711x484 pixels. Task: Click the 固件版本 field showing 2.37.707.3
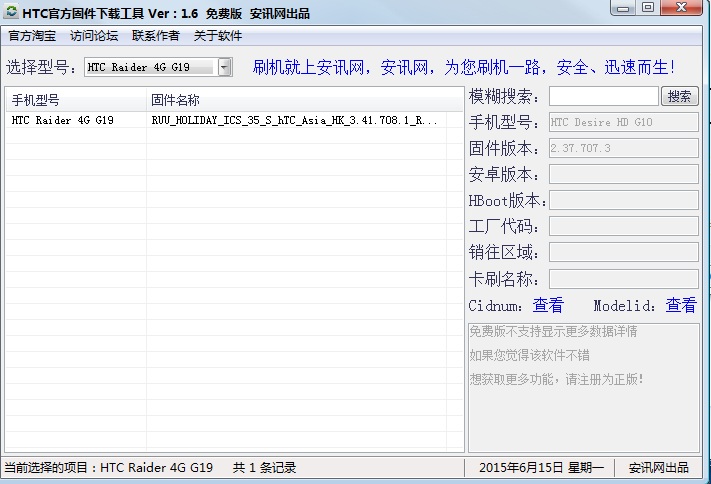pos(623,148)
